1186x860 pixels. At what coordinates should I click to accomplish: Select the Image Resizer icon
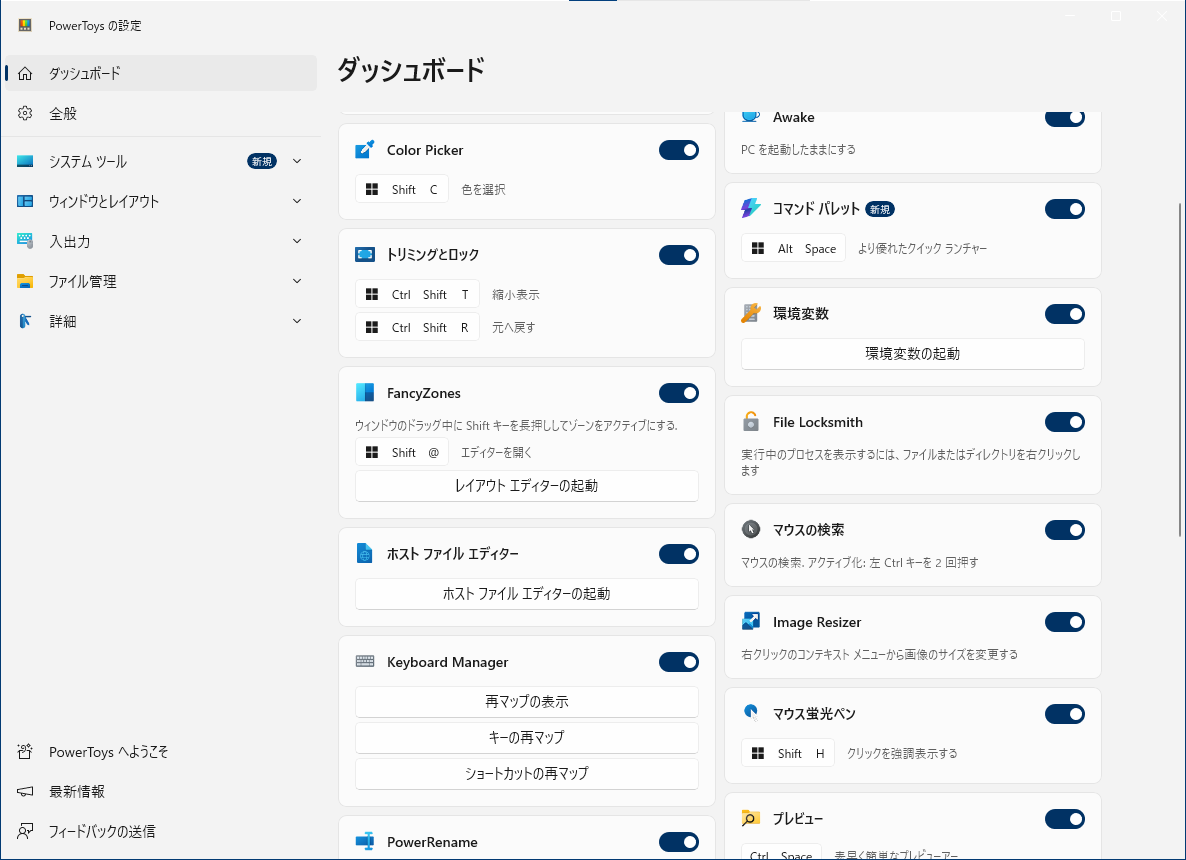click(x=751, y=621)
